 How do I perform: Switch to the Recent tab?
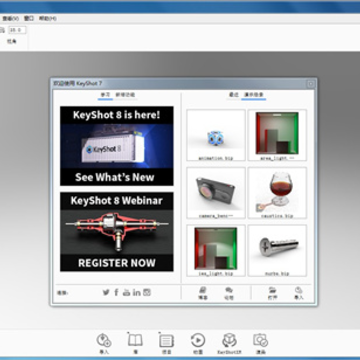coord(234,95)
